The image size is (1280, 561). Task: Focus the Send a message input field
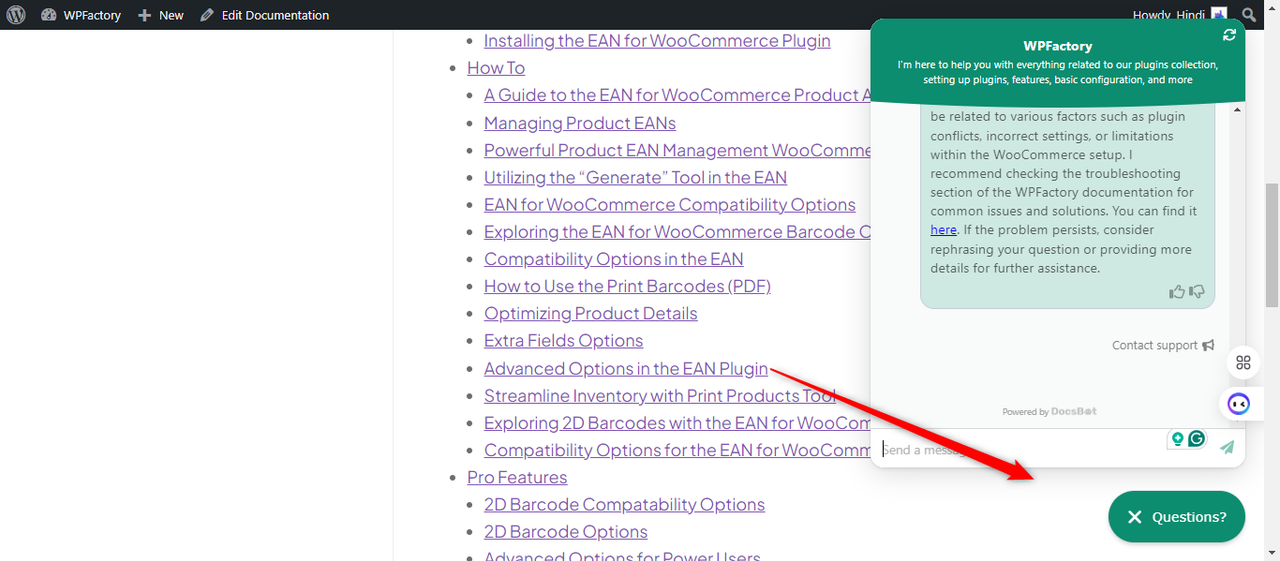point(1020,449)
